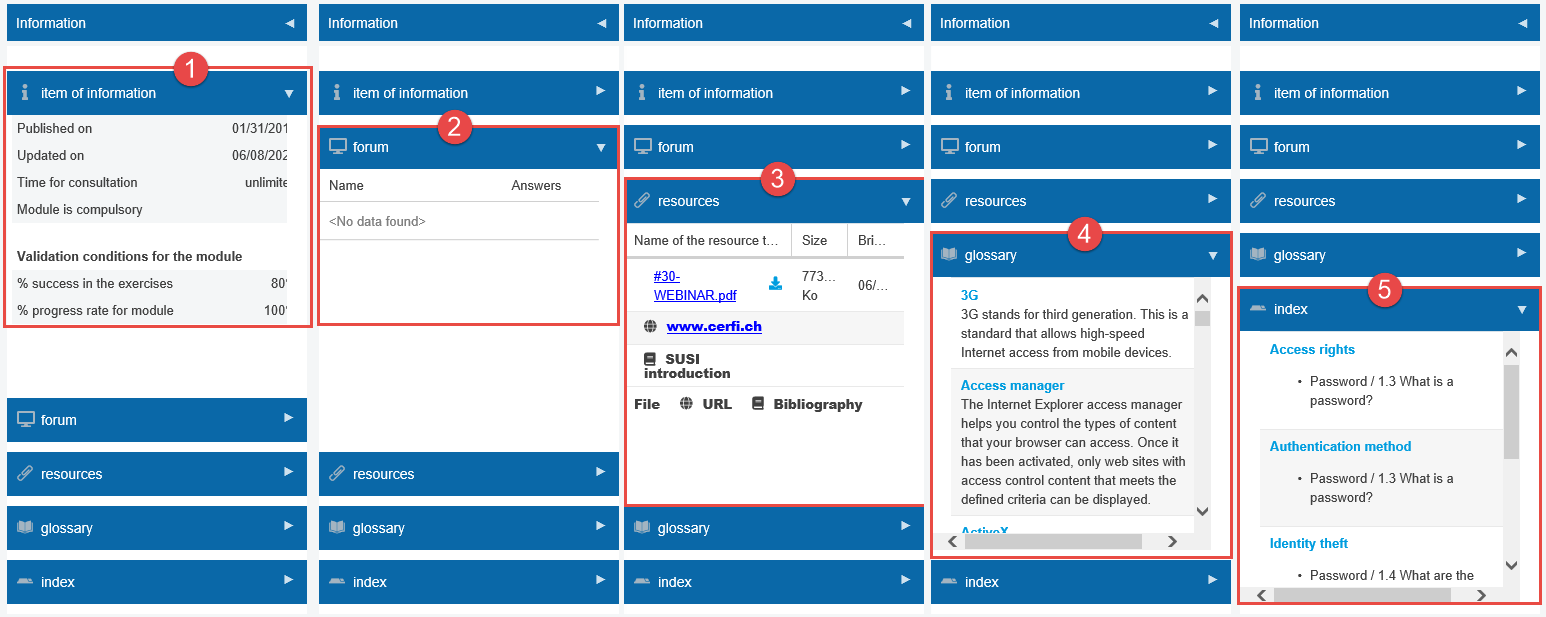Open the #30-WEBINAR.pdf resource link
Screen dimensions: 1546x617
coord(695,285)
